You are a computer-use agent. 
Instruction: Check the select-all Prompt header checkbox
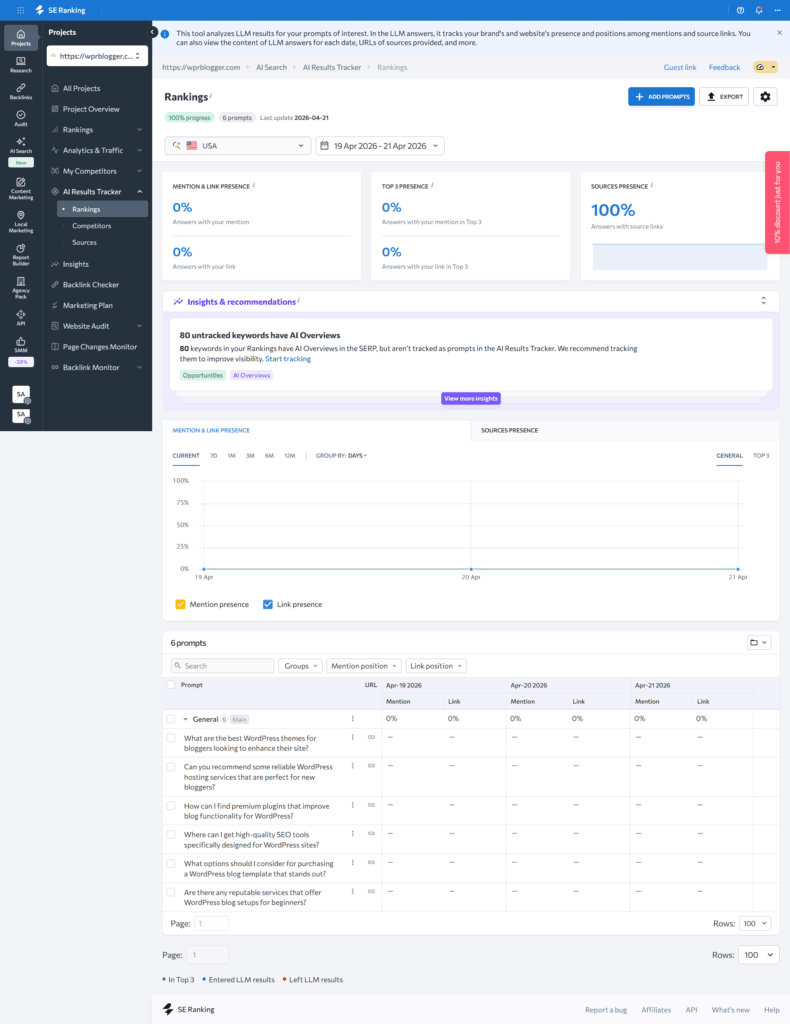coord(171,685)
